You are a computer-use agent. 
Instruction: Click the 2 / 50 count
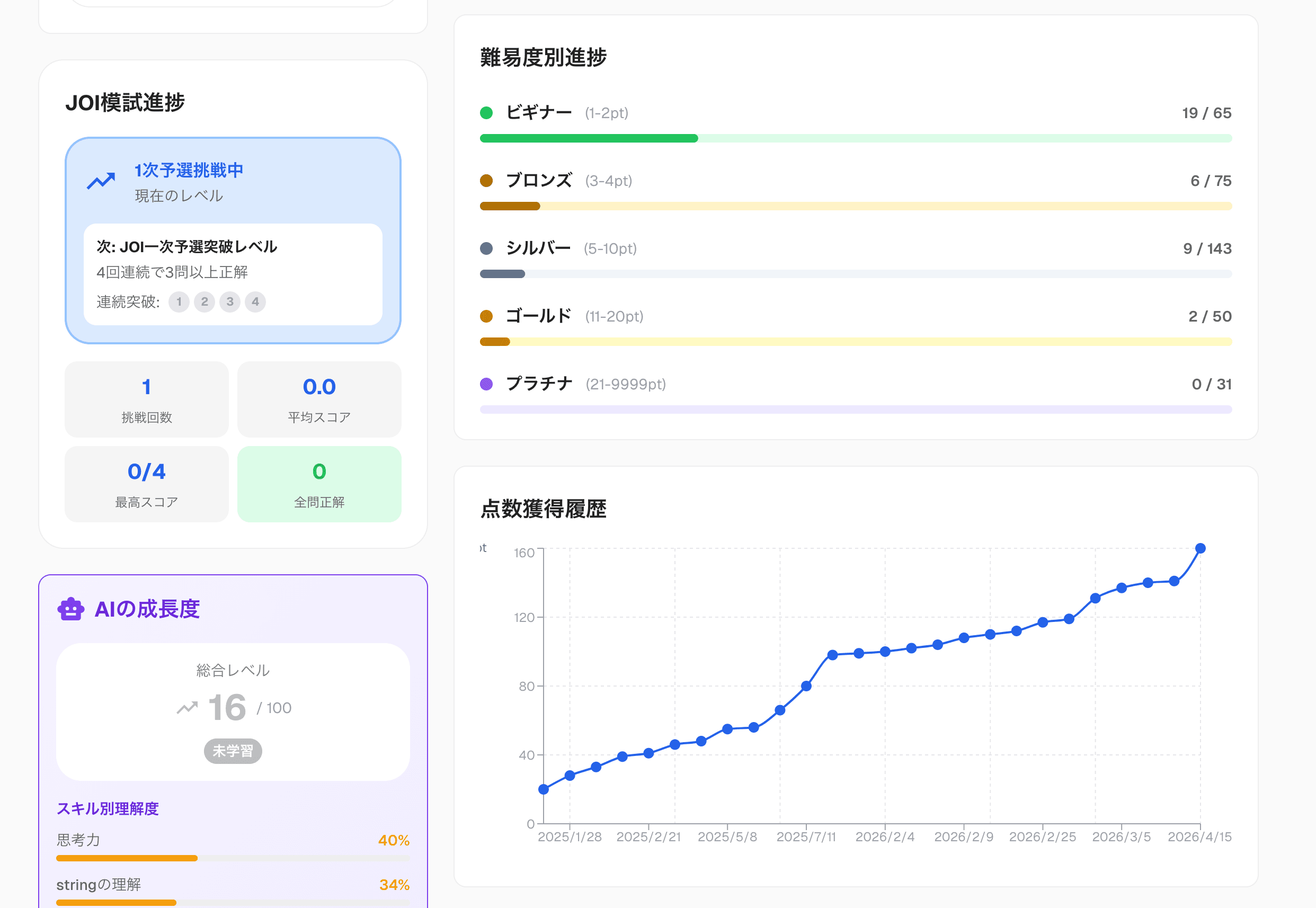(x=1210, y=316)
